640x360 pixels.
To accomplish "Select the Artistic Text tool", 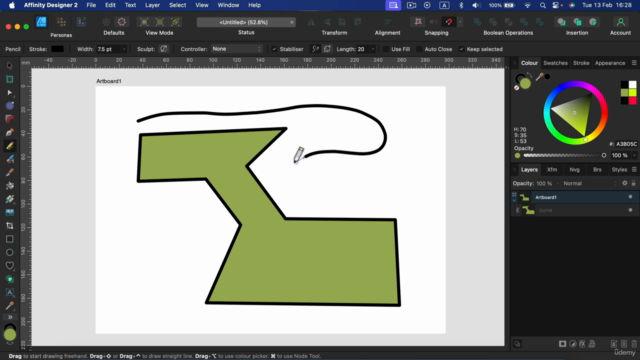I will coord(10,292).
